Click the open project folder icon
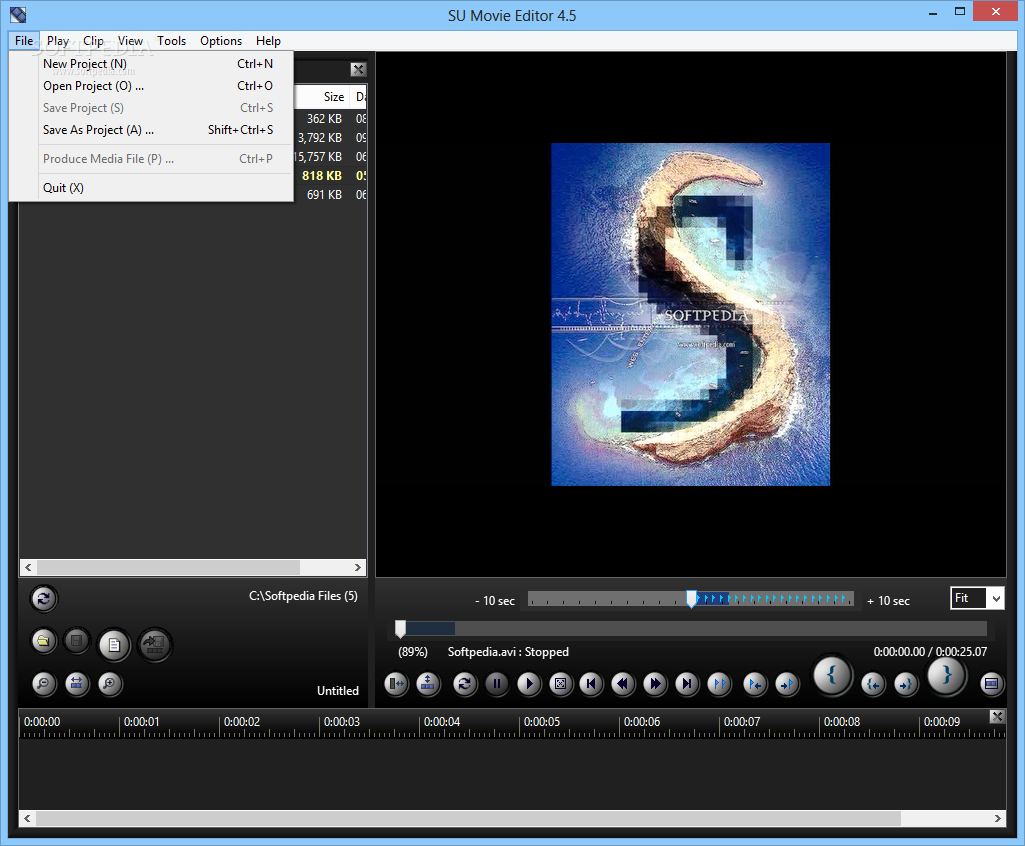Screen dimensions: 1025x846 pyautogui.click(x=43, y=641)
